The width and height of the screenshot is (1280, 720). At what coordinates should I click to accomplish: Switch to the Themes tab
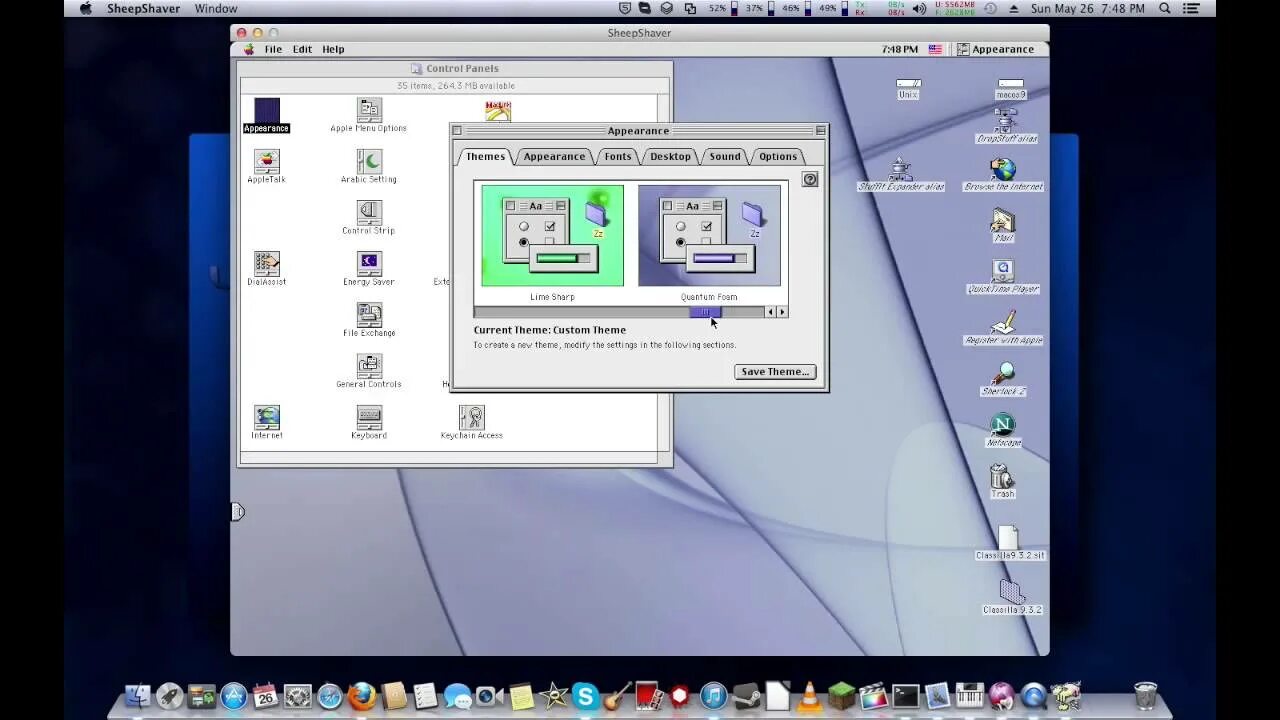pyautogui.click(x=485, y=156)
